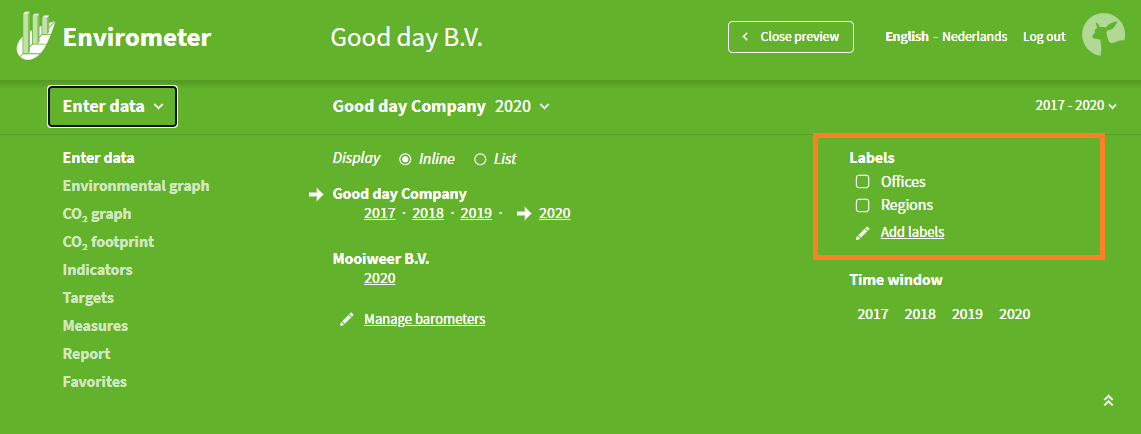Viewport: 1141px width, 434px height.
Task: Click the Envirometer logo icon
Action: click(35, 36)
